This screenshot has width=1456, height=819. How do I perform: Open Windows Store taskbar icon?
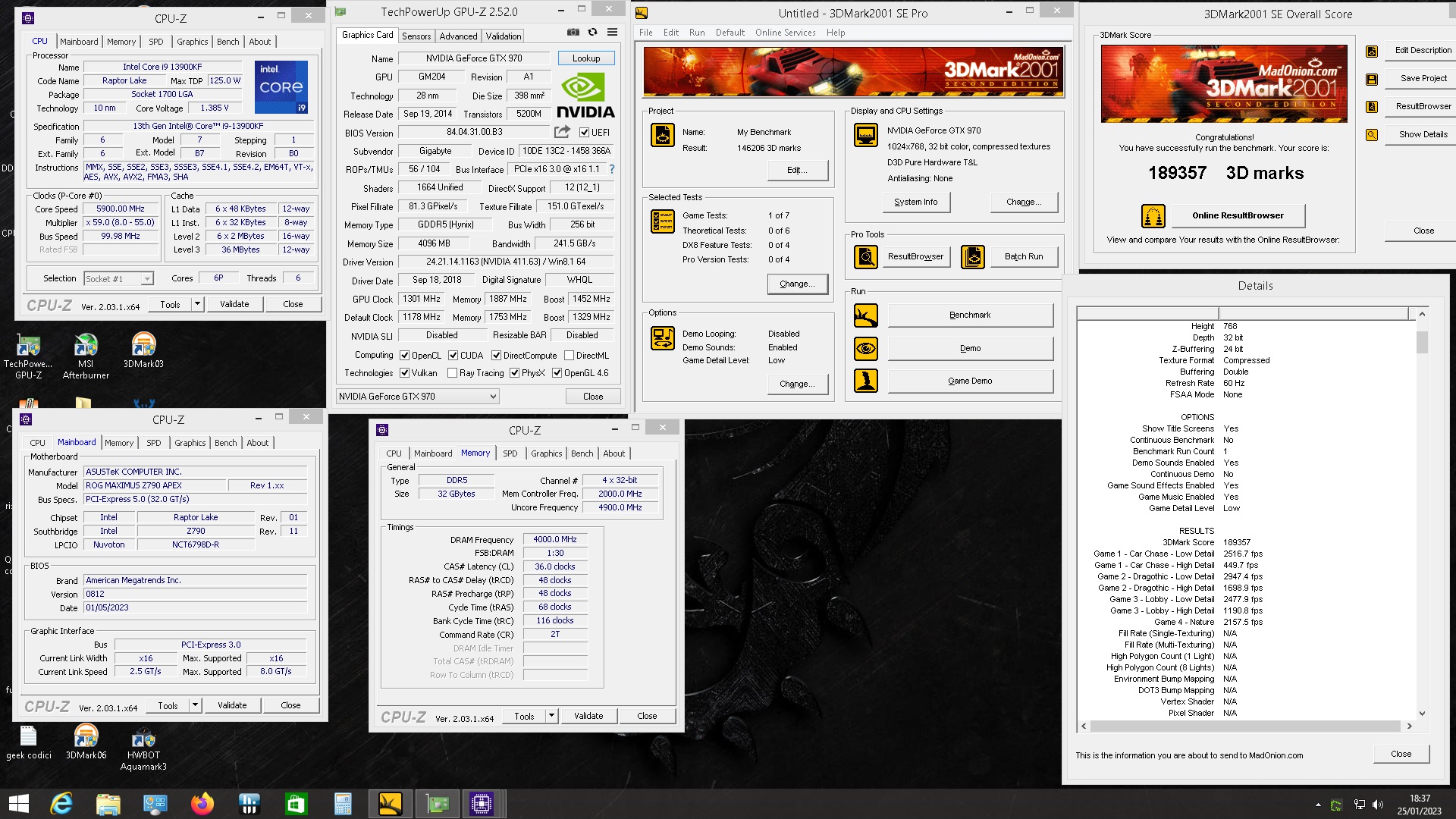click(x=296, y=804)
